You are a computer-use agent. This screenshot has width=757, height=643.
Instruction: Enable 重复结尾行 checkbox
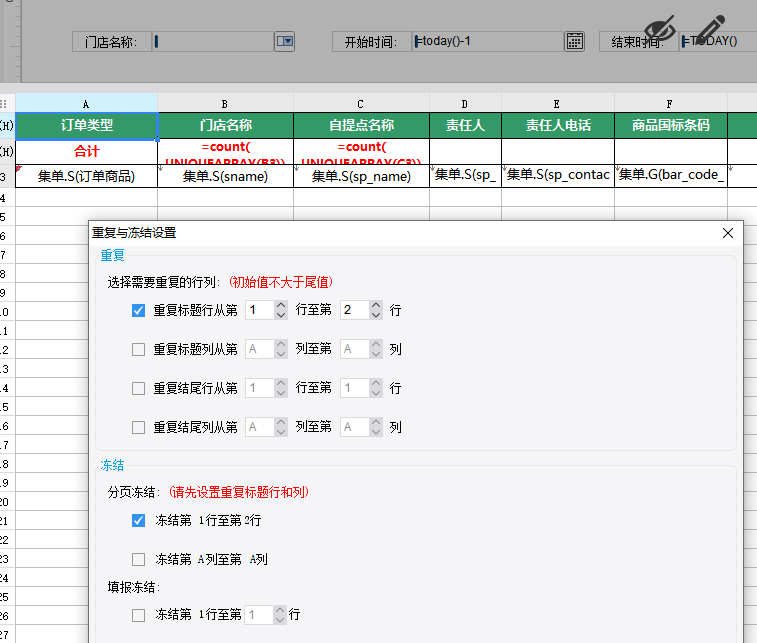(x=139, y=388)
